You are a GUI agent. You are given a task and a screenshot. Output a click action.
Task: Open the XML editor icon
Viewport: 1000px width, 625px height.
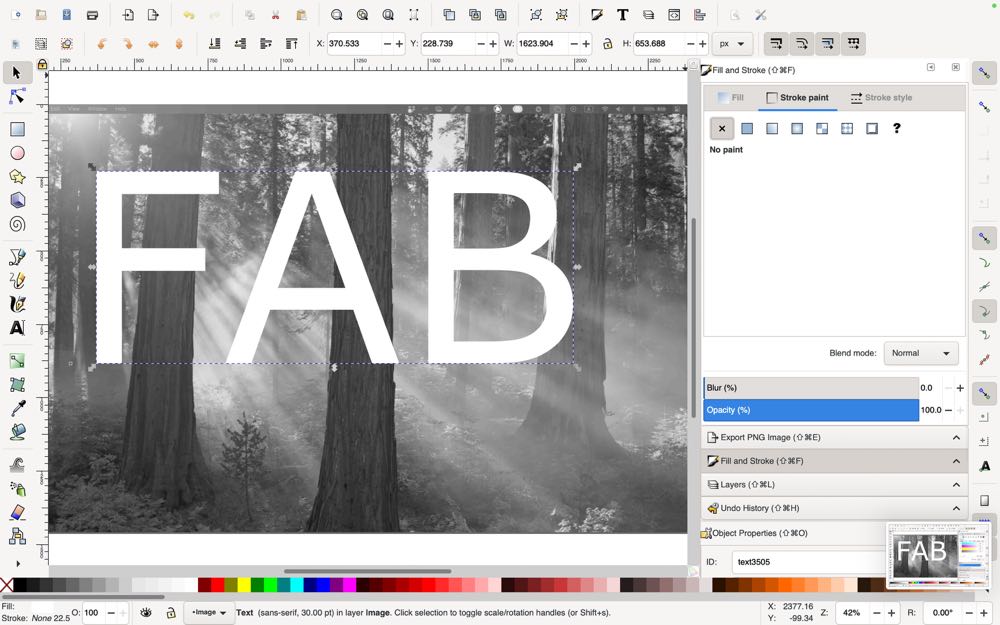point(674,15)
